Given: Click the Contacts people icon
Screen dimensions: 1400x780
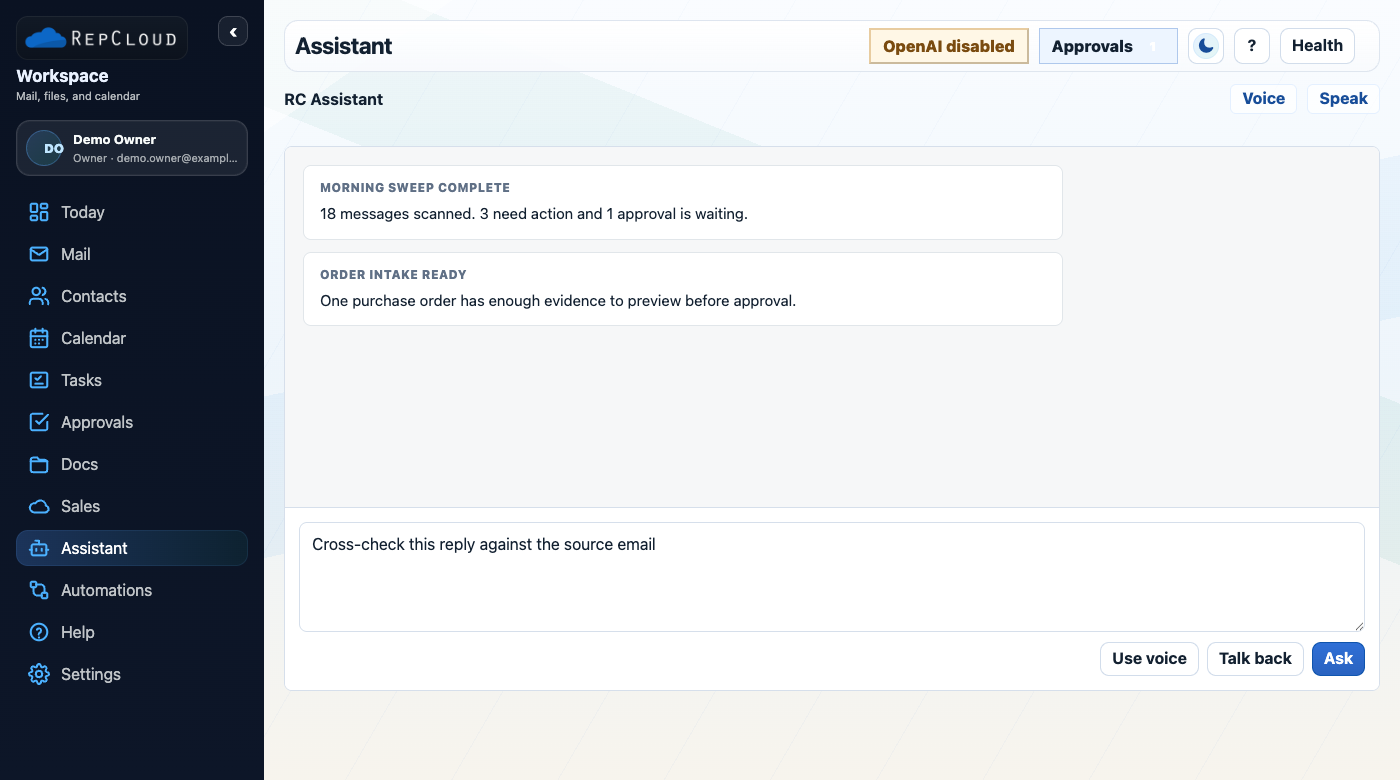Looking at the screenshot, I should click(x=39, y=296).
